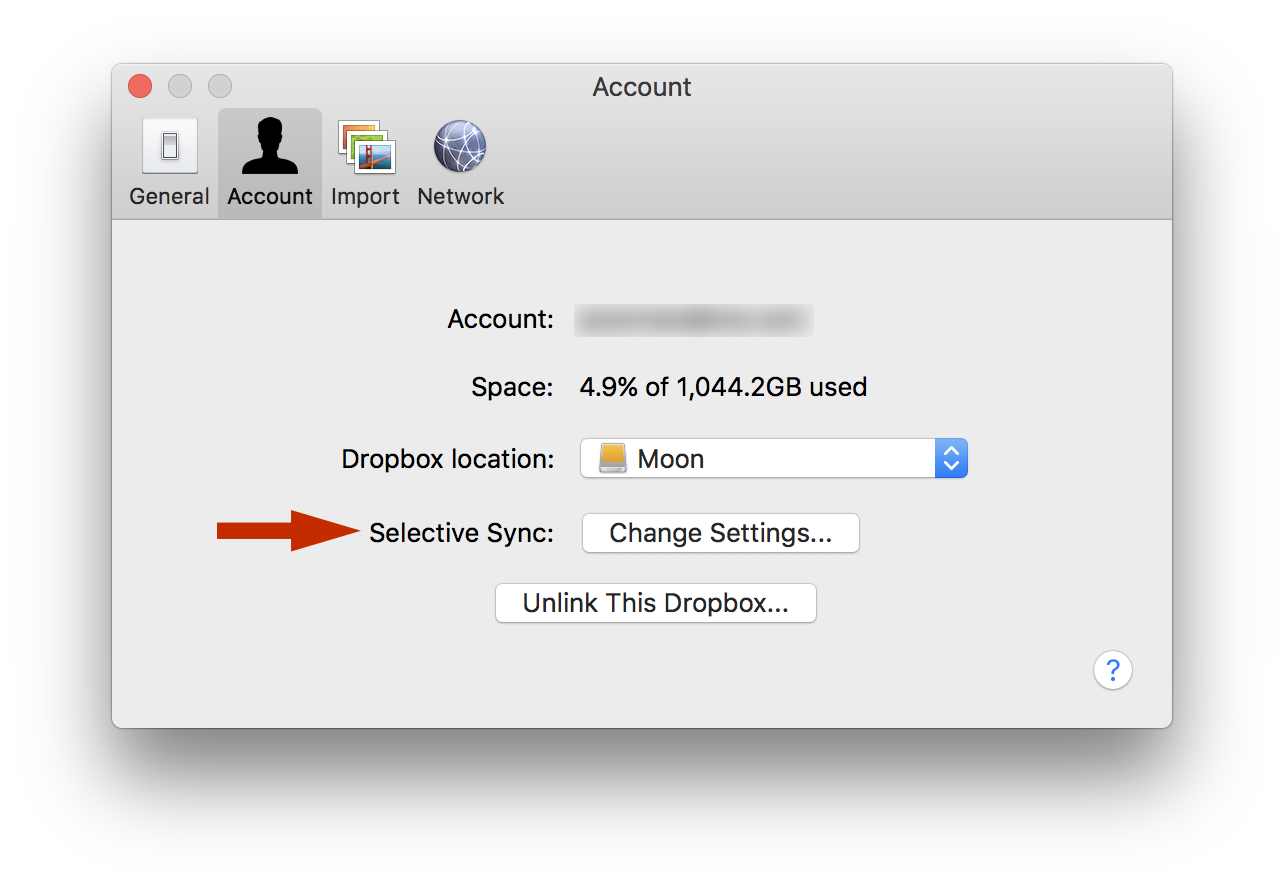Click the blurred account email address

[694, 320]
